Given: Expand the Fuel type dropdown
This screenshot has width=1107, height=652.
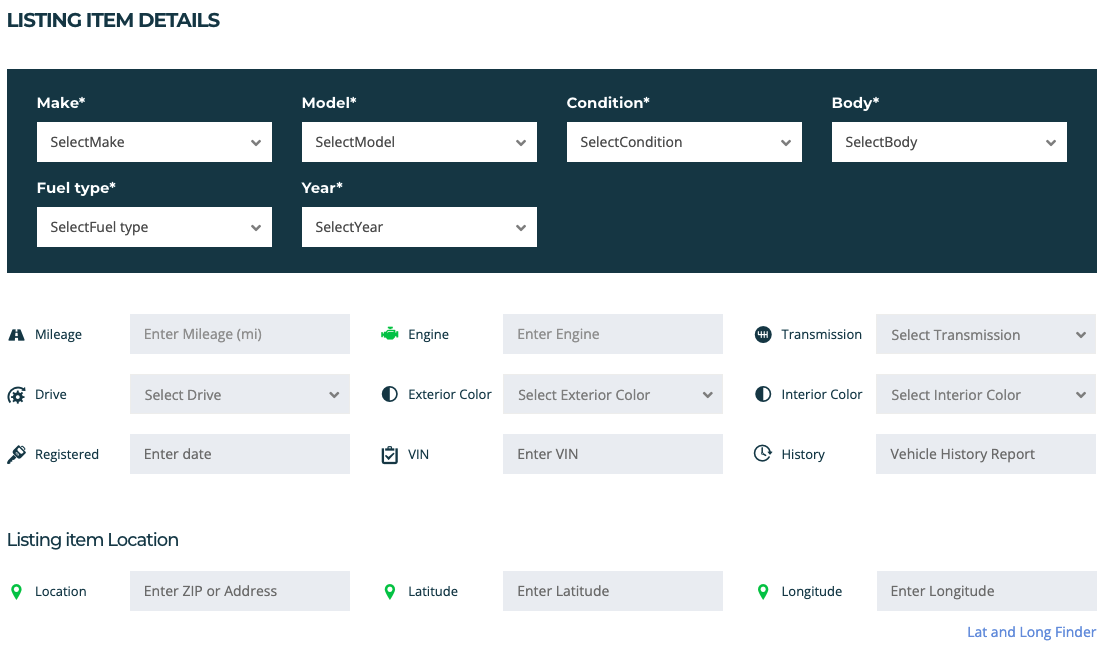Looking at the screenshot, I should tap(154, 227).
